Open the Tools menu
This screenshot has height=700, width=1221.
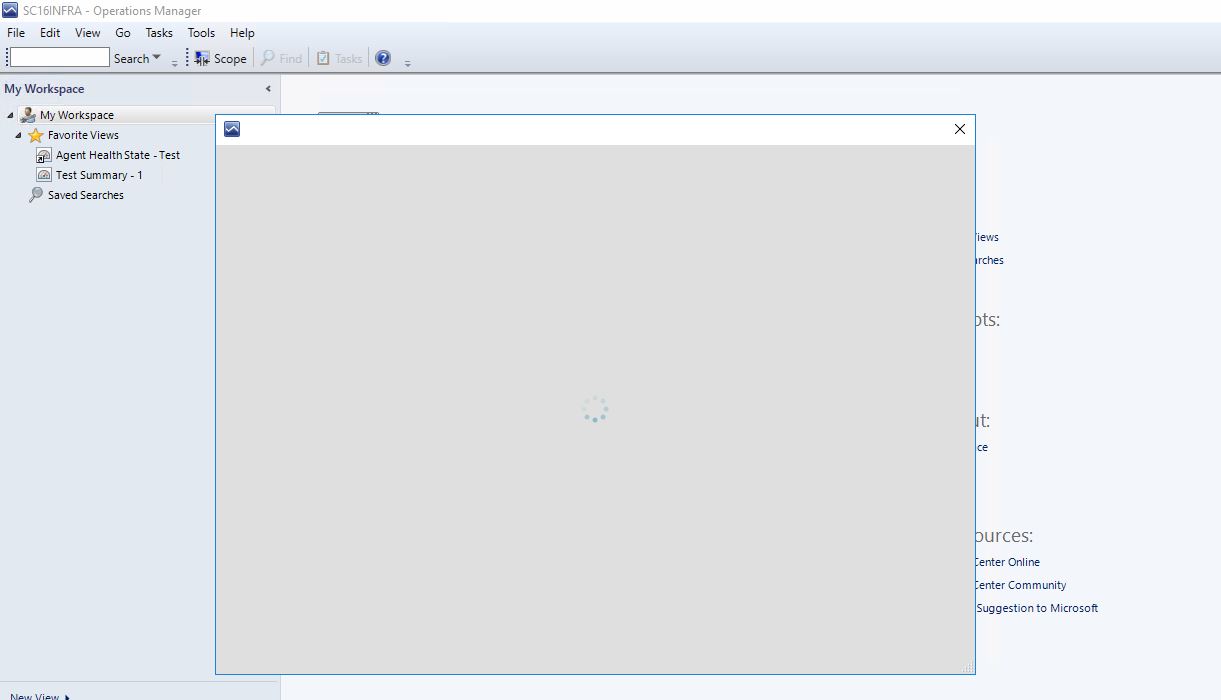click(201, 33)
